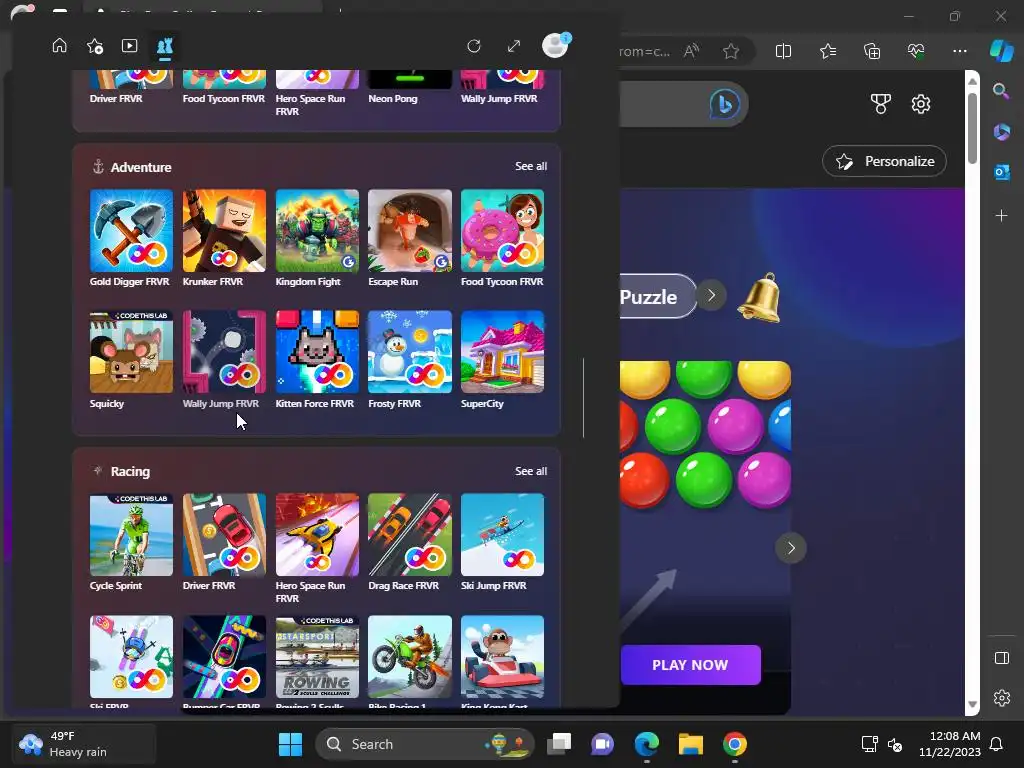
Task: Select the chess pieces games tab
Action: (x=165, y=46)
